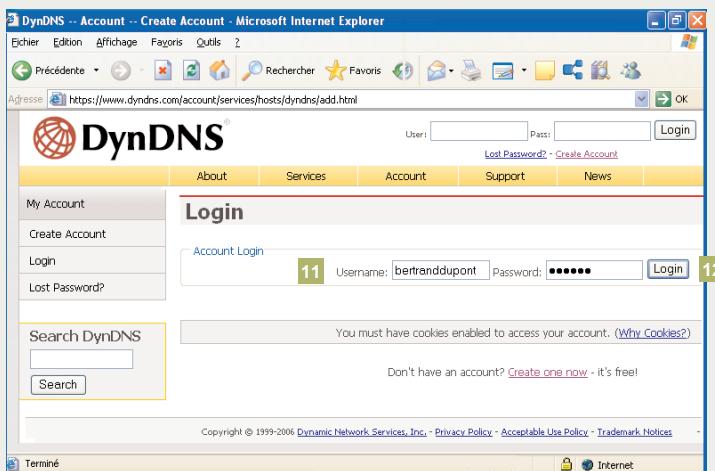
Task: Click the Account Login form Login button
Action: pos(668,269)
